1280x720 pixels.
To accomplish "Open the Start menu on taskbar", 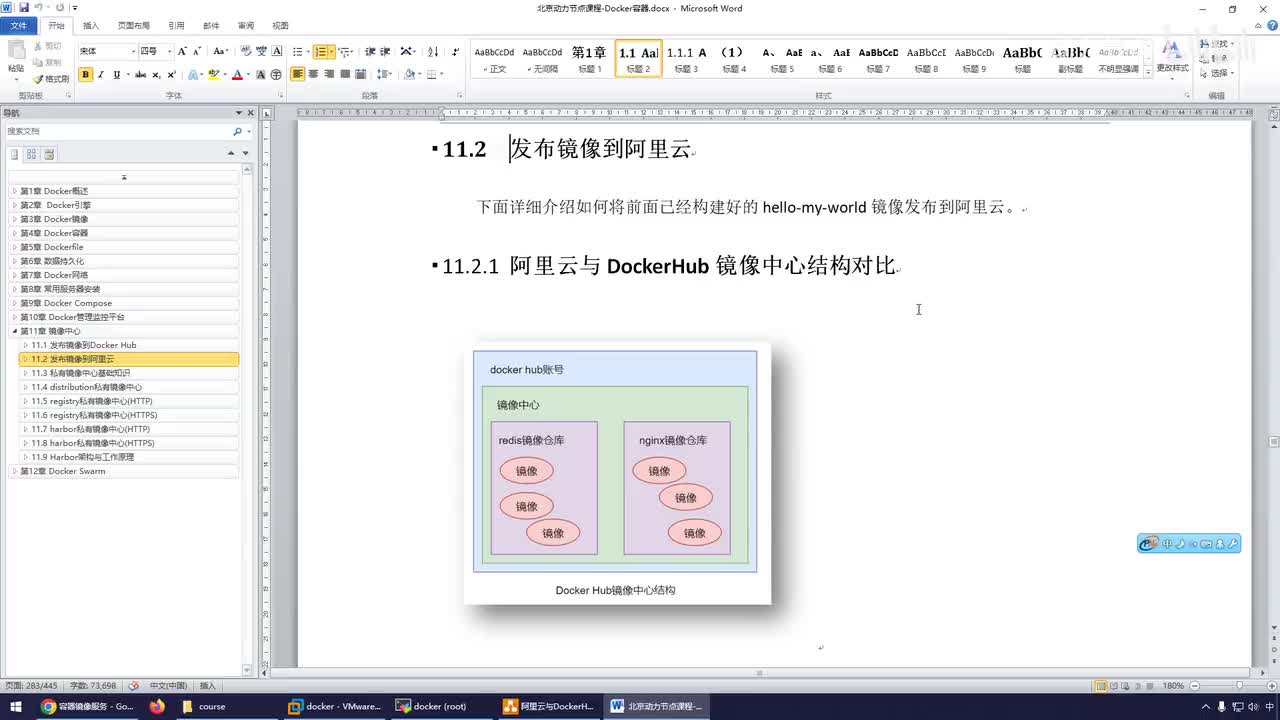I will coord(15,706).
